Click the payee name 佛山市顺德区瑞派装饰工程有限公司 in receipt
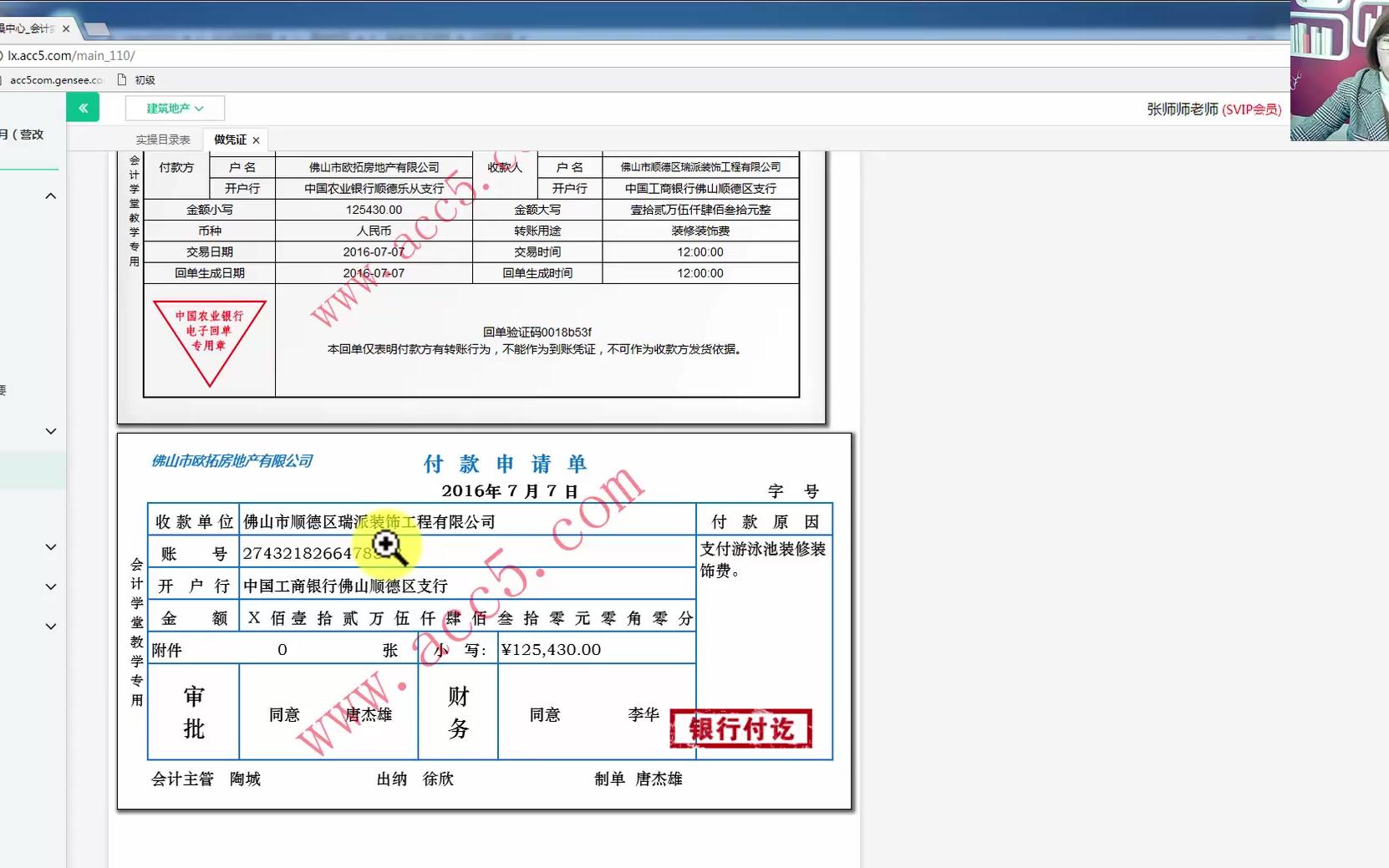This screenshot has width=1389, height=868. [700, 167]
